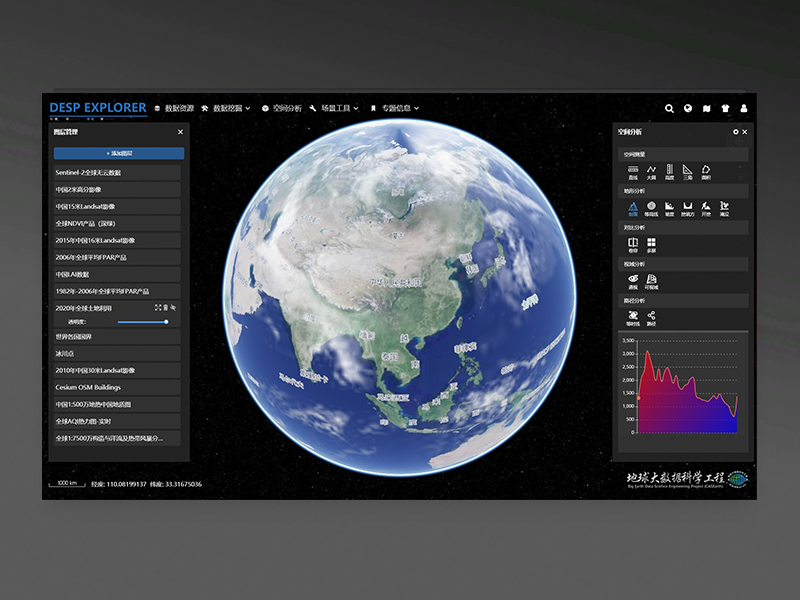Select the cut-and-fill volume analysis tool
The image size is (800, 600).
(x=688, y=209)
